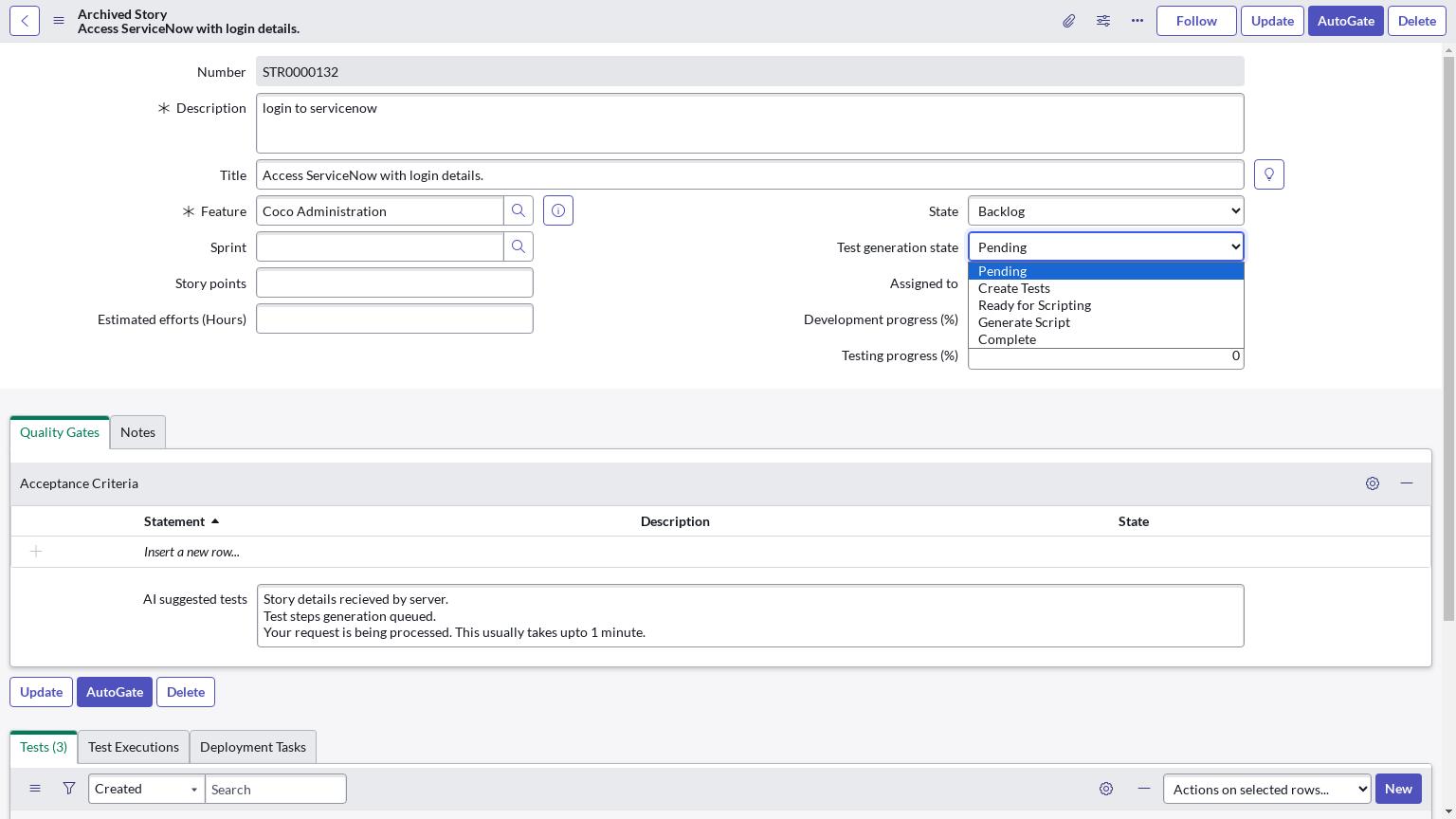This screenshot has width=1456, height=819.
Task: Preview Feature record via info icon
Action: pyautogui.click(x=558, y=210)
